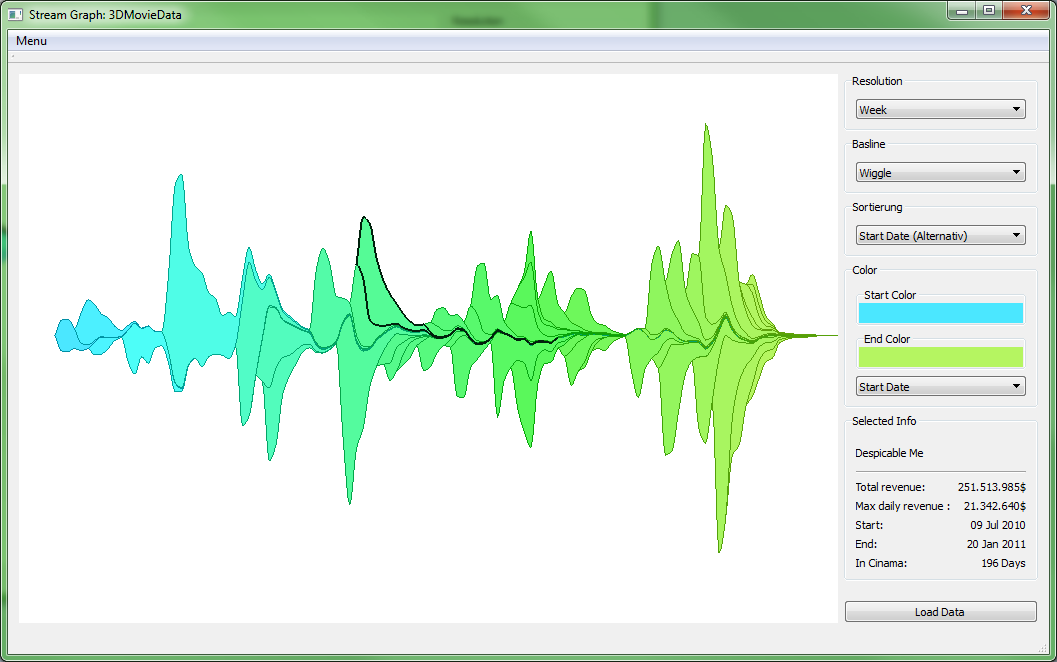Open the Resolution dropdown set to Week

tap(940, 110)
